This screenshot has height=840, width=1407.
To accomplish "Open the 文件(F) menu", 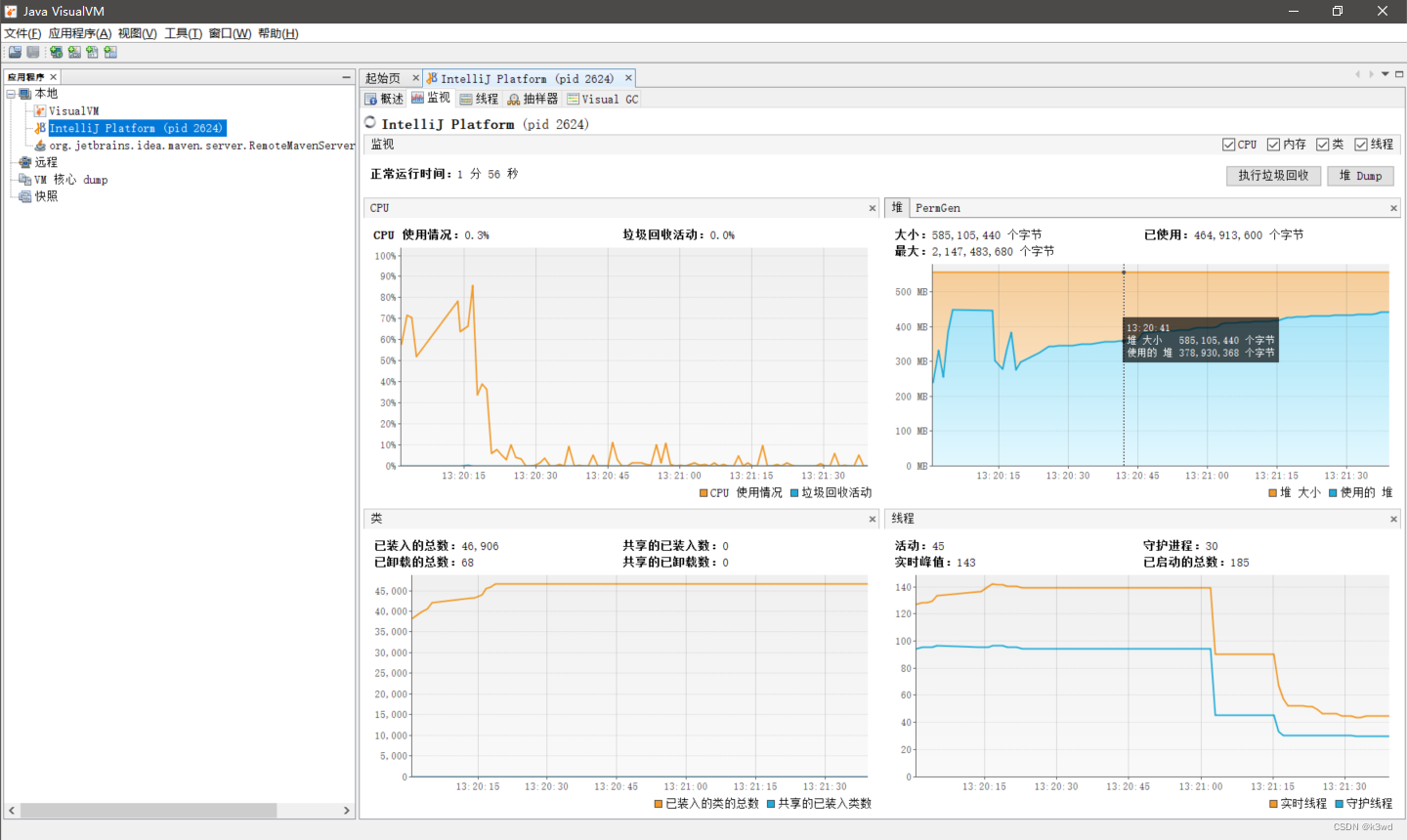I will point(22,33).
